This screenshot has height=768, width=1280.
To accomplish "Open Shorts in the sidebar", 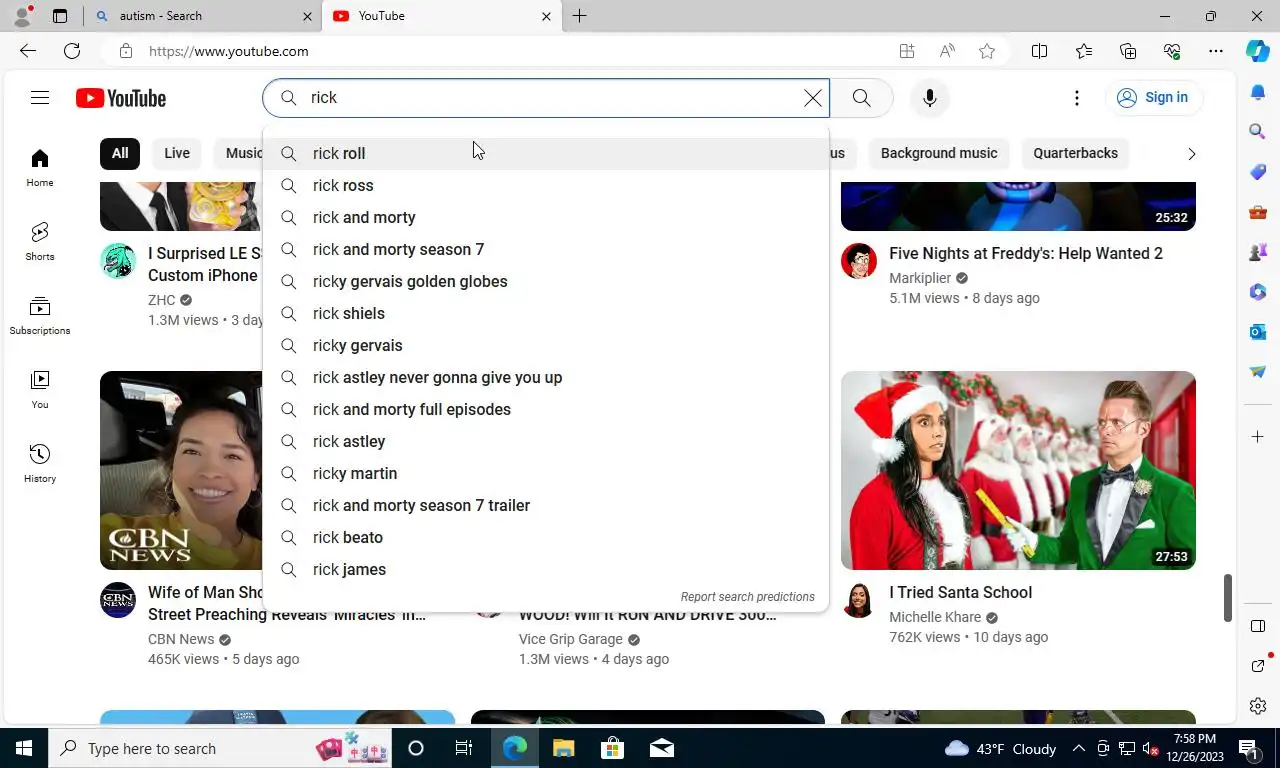I will (x=40, y=242).
